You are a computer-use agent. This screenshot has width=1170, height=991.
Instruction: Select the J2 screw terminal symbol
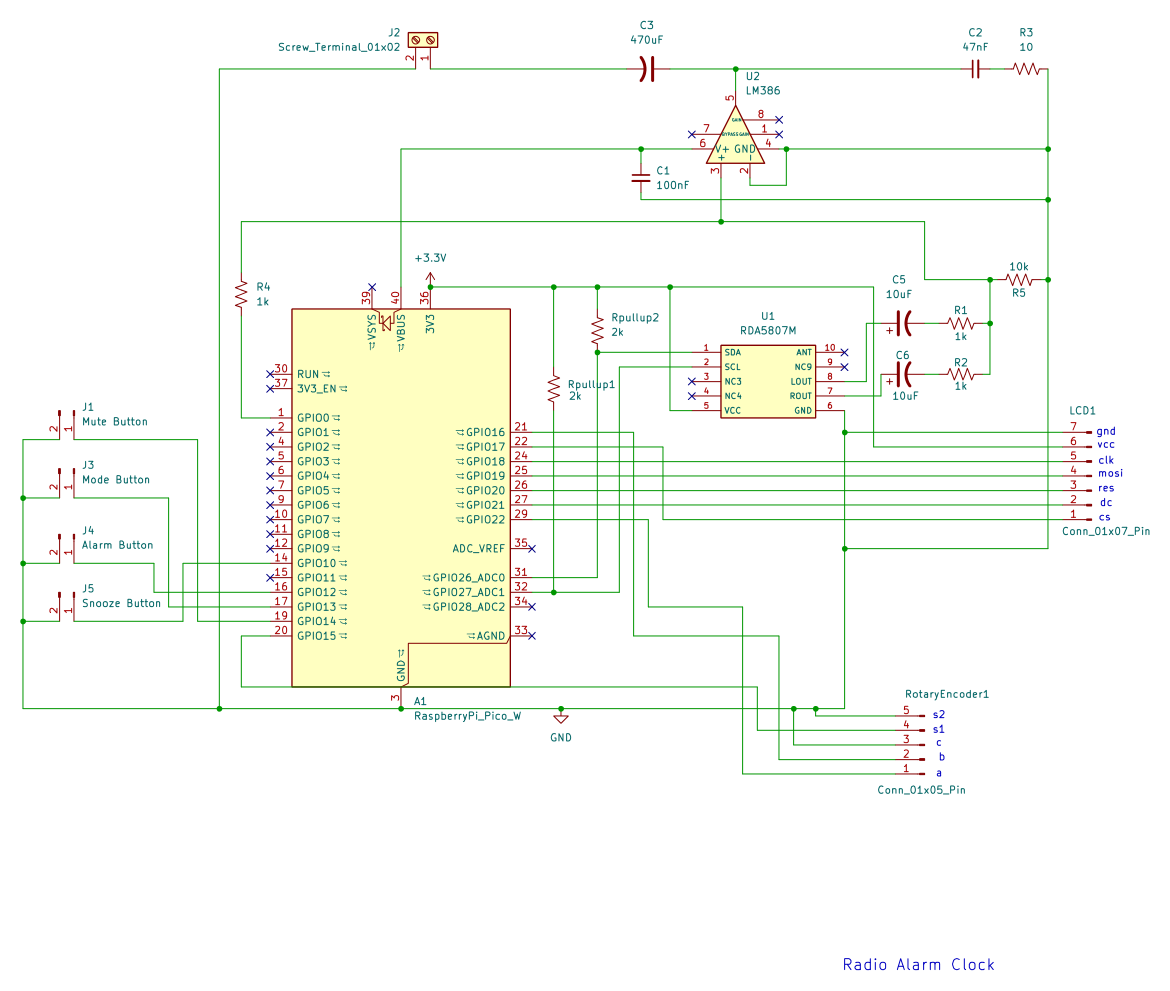tap(423, 40)
